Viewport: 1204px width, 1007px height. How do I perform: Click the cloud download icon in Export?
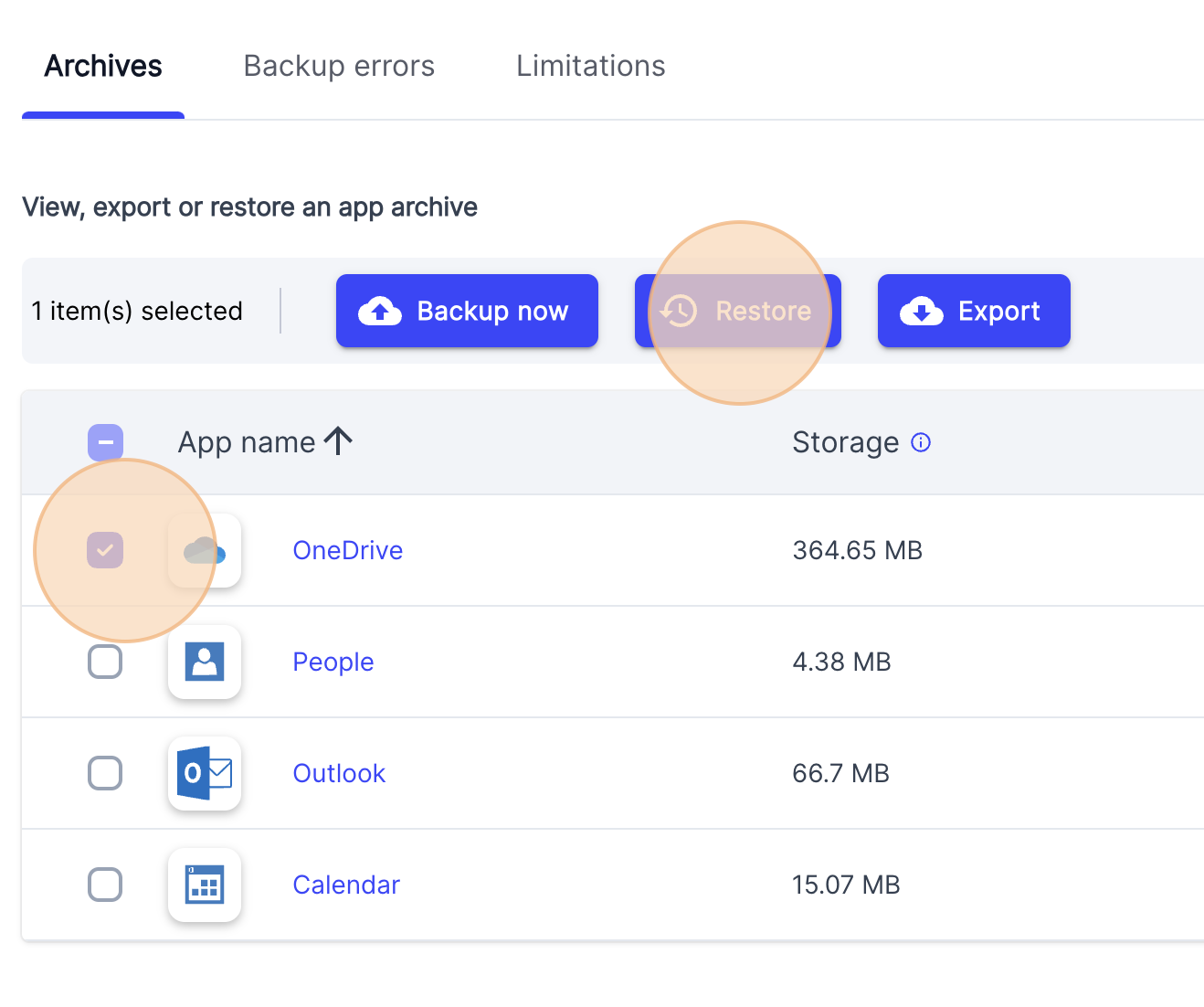click(922, 312)
